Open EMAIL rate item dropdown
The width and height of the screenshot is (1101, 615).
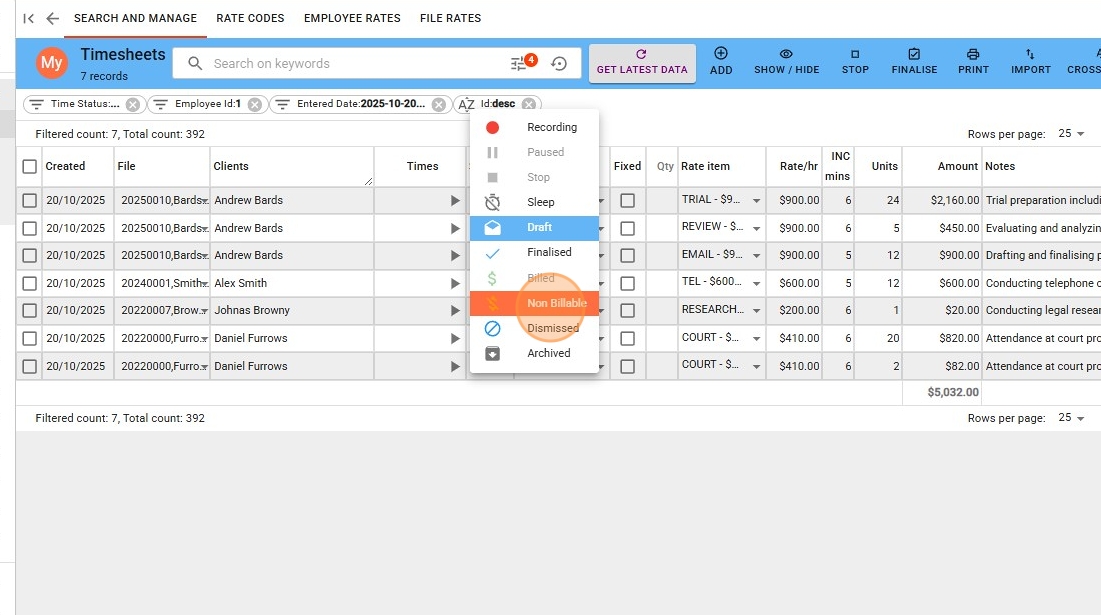coord(756,256)
